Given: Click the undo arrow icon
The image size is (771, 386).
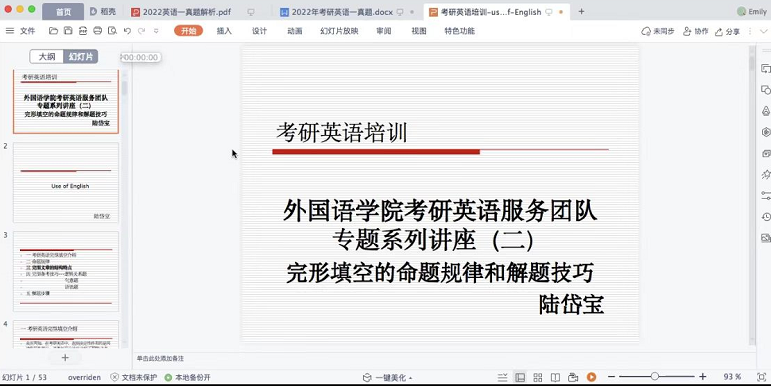Looking at the screenshot, I should (127, 31).
